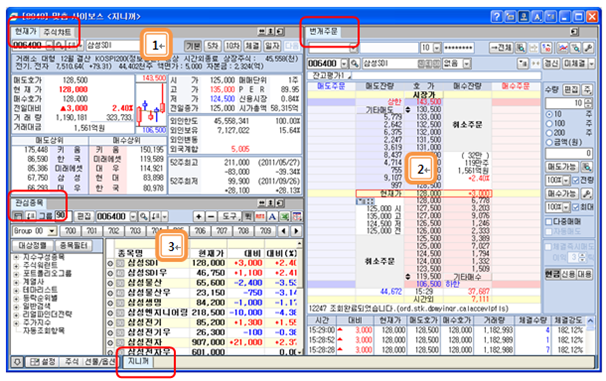Click horizontal split icon in current price header
The image size is (606, 381).
[x=262, y=31]
